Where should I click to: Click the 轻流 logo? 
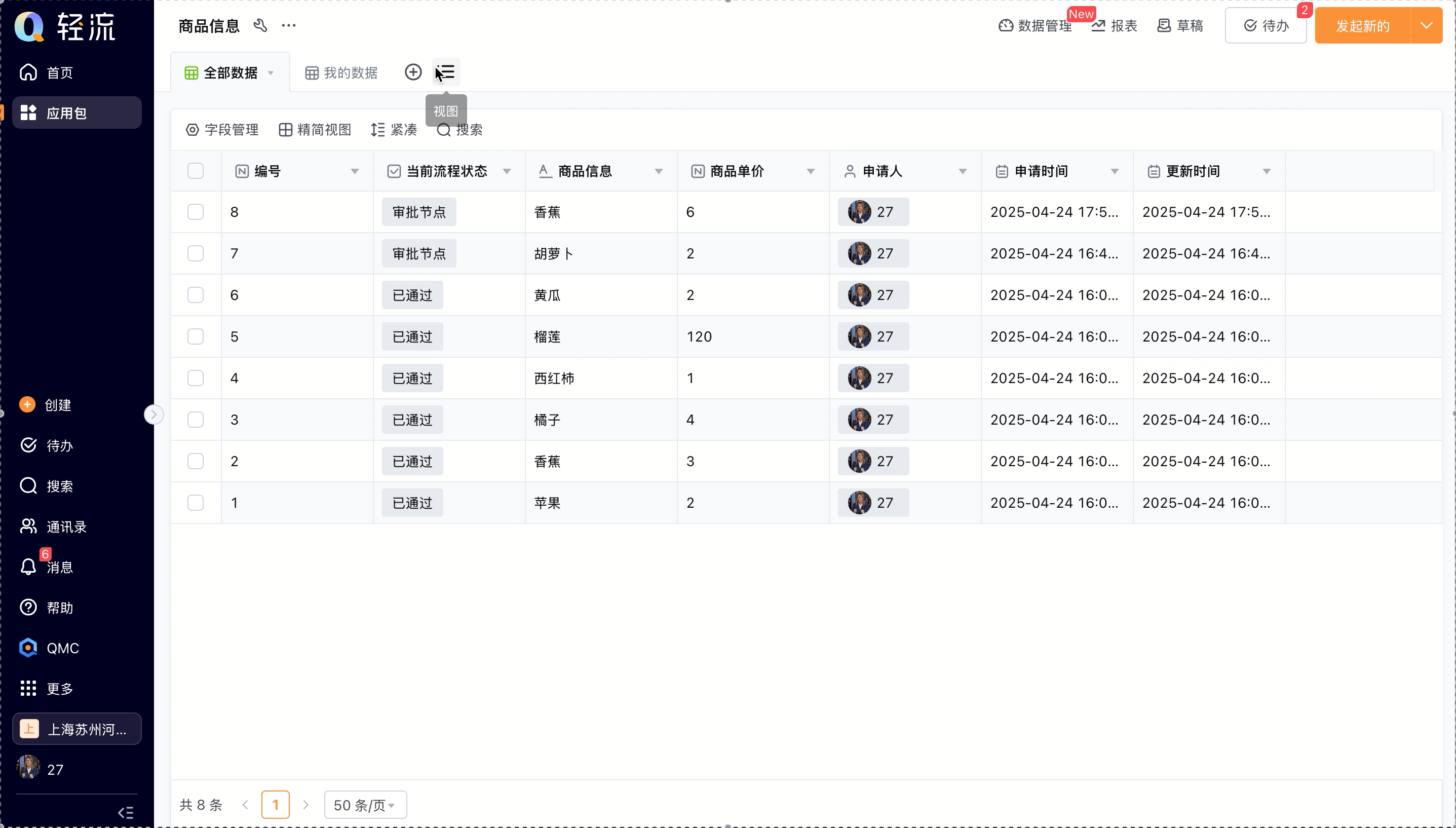coord(64,26)
